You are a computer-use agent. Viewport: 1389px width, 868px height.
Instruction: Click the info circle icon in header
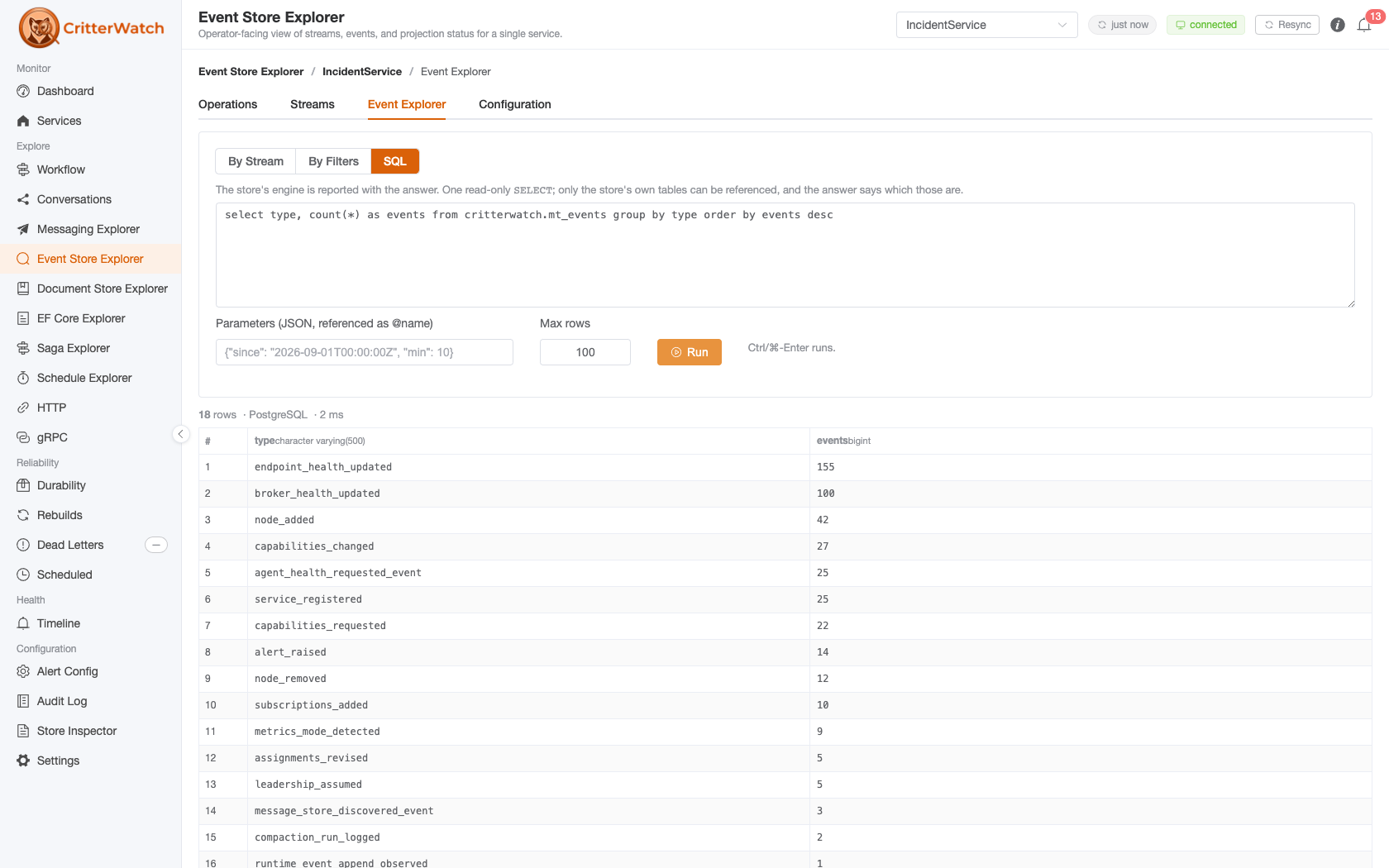[x=1338, y=25]
